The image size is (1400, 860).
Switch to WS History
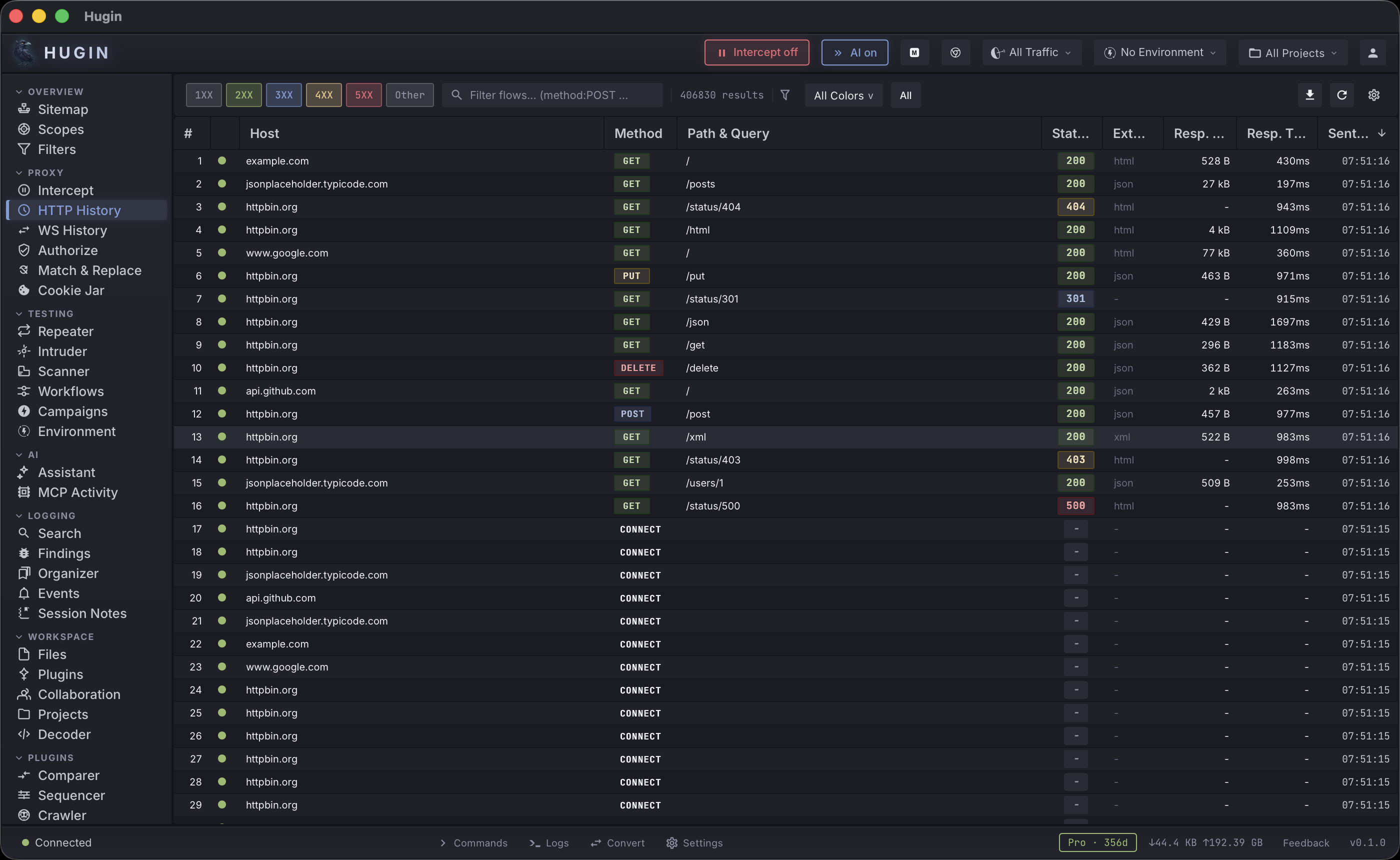pyautogui.click(x=72, y=230)
